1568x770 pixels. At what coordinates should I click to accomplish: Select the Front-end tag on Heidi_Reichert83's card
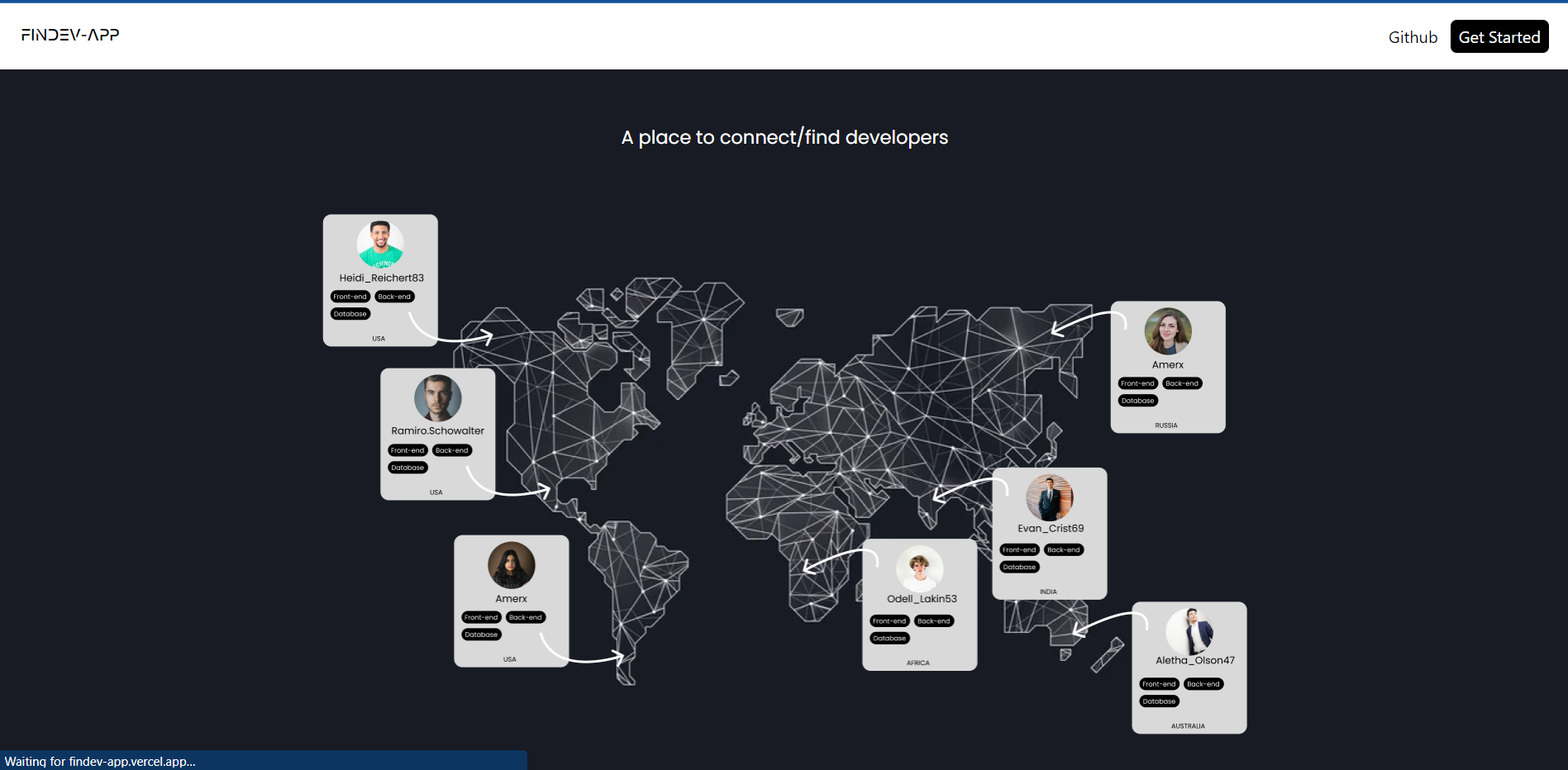(350, 296)
